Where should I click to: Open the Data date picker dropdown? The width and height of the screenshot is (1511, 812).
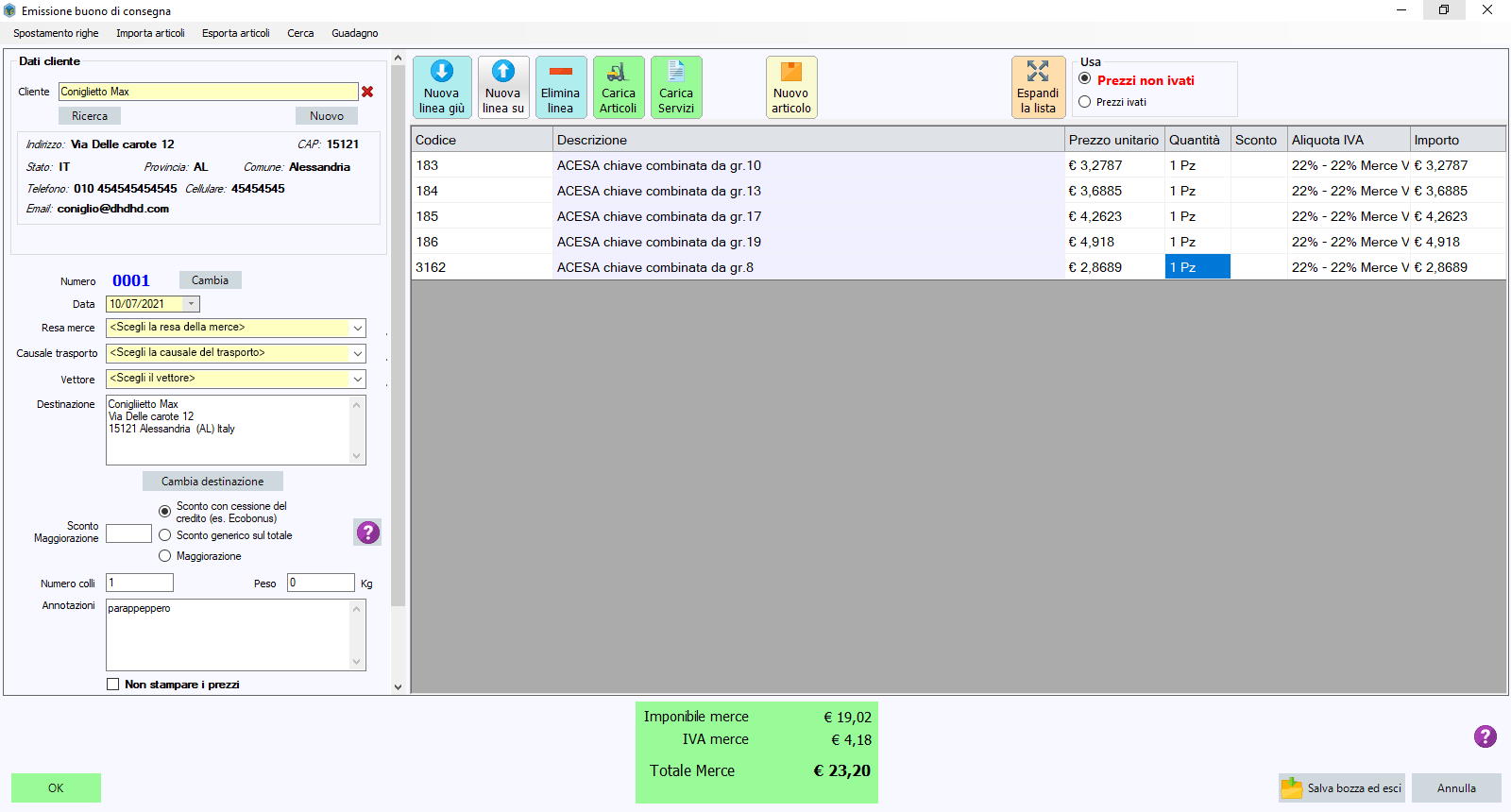pos(191,304)
